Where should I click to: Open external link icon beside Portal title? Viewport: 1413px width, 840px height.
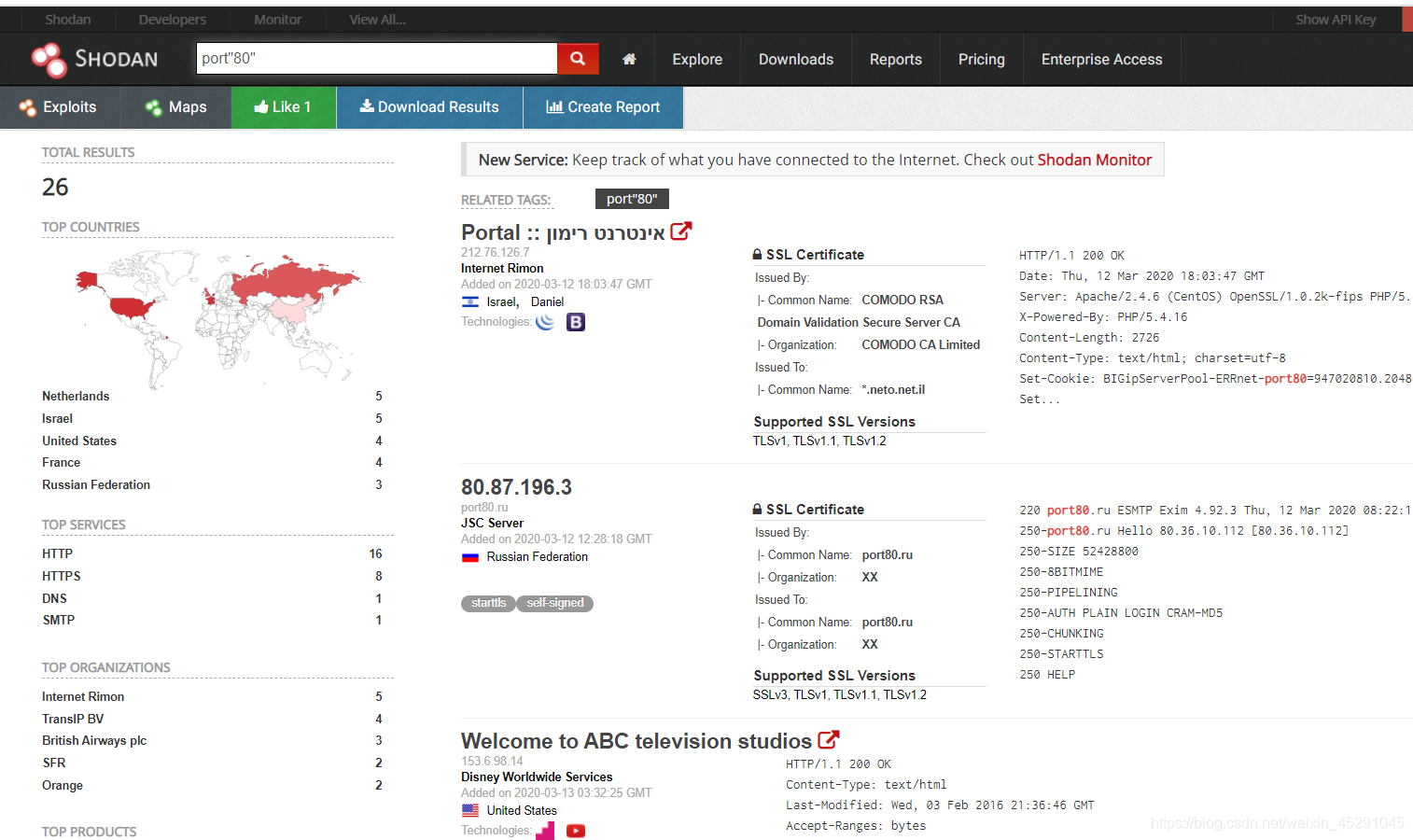681,231
